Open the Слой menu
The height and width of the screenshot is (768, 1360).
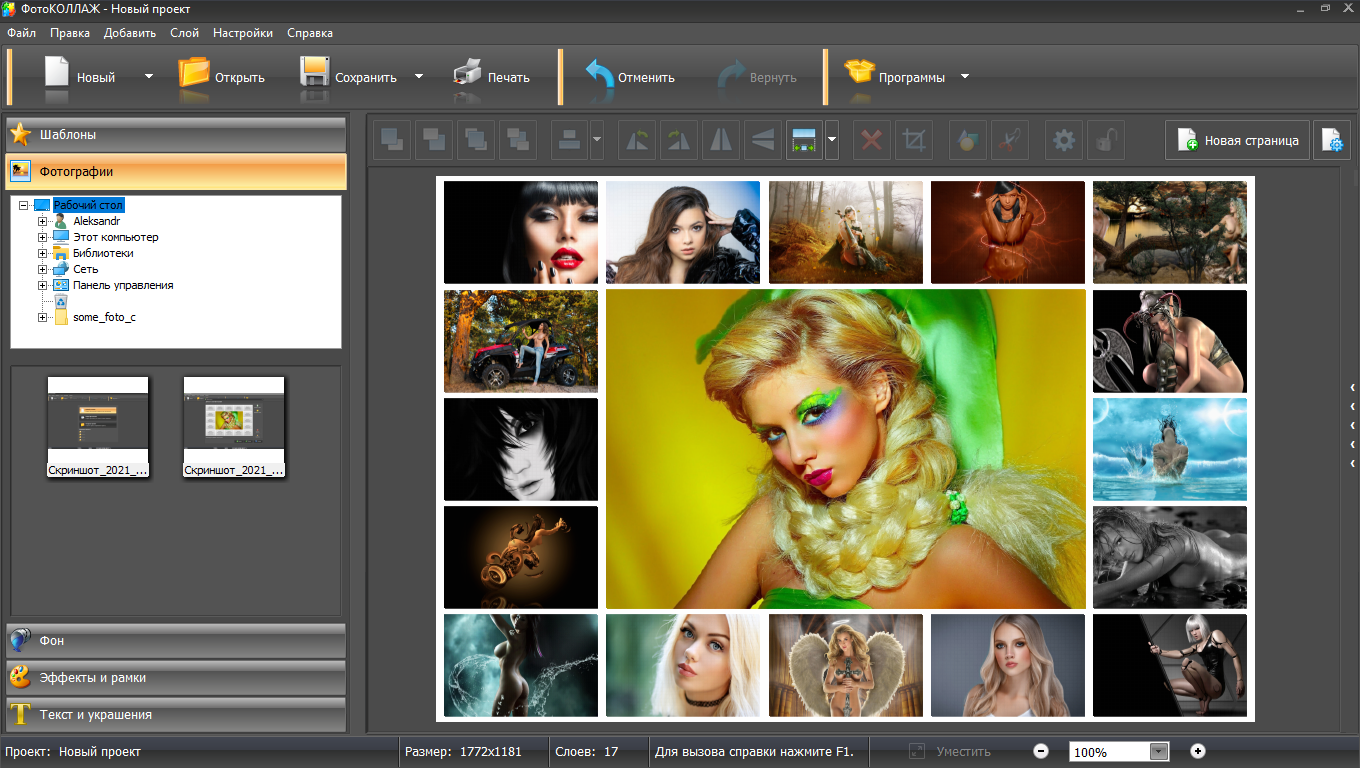(x=184, y=33)
